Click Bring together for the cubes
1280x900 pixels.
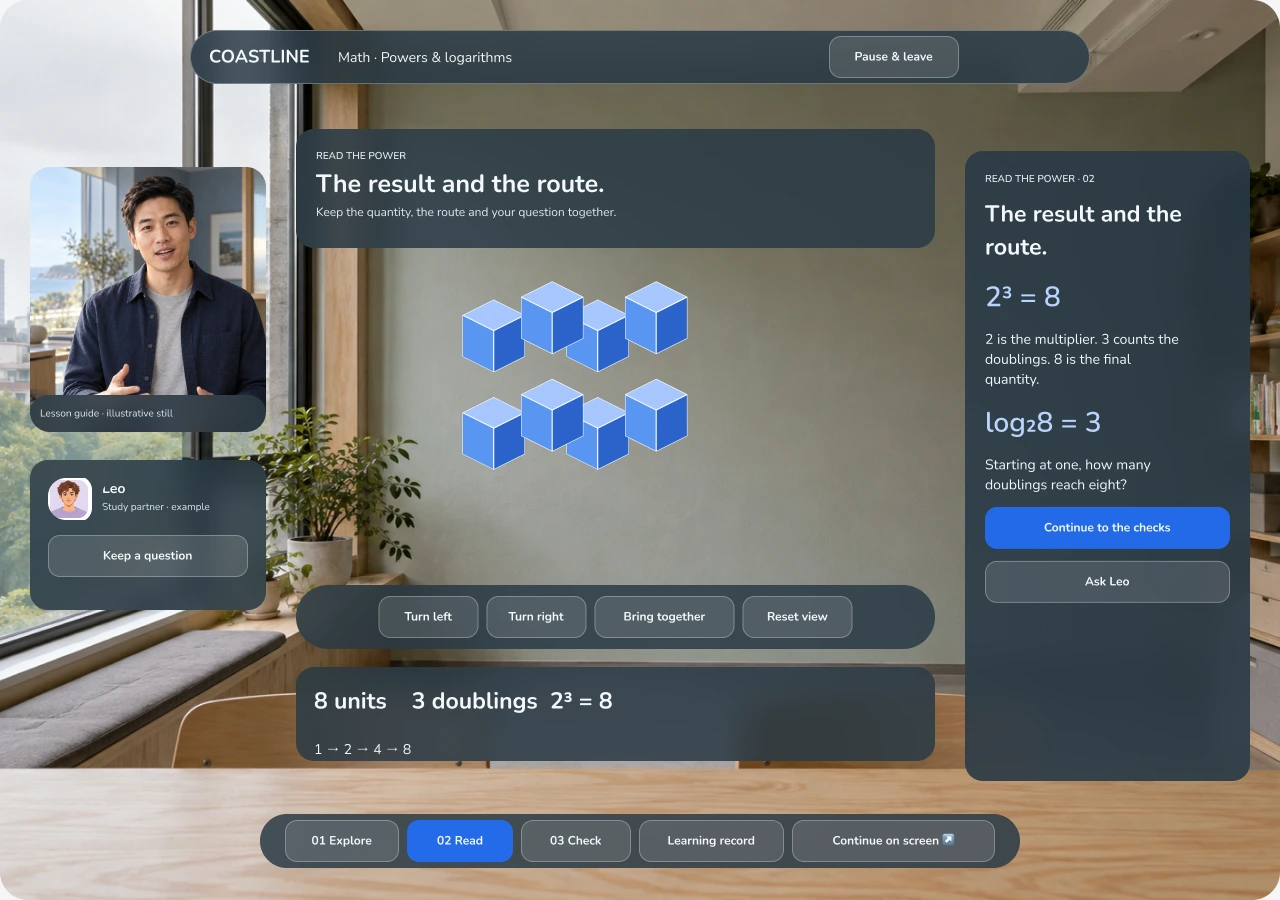664,617
